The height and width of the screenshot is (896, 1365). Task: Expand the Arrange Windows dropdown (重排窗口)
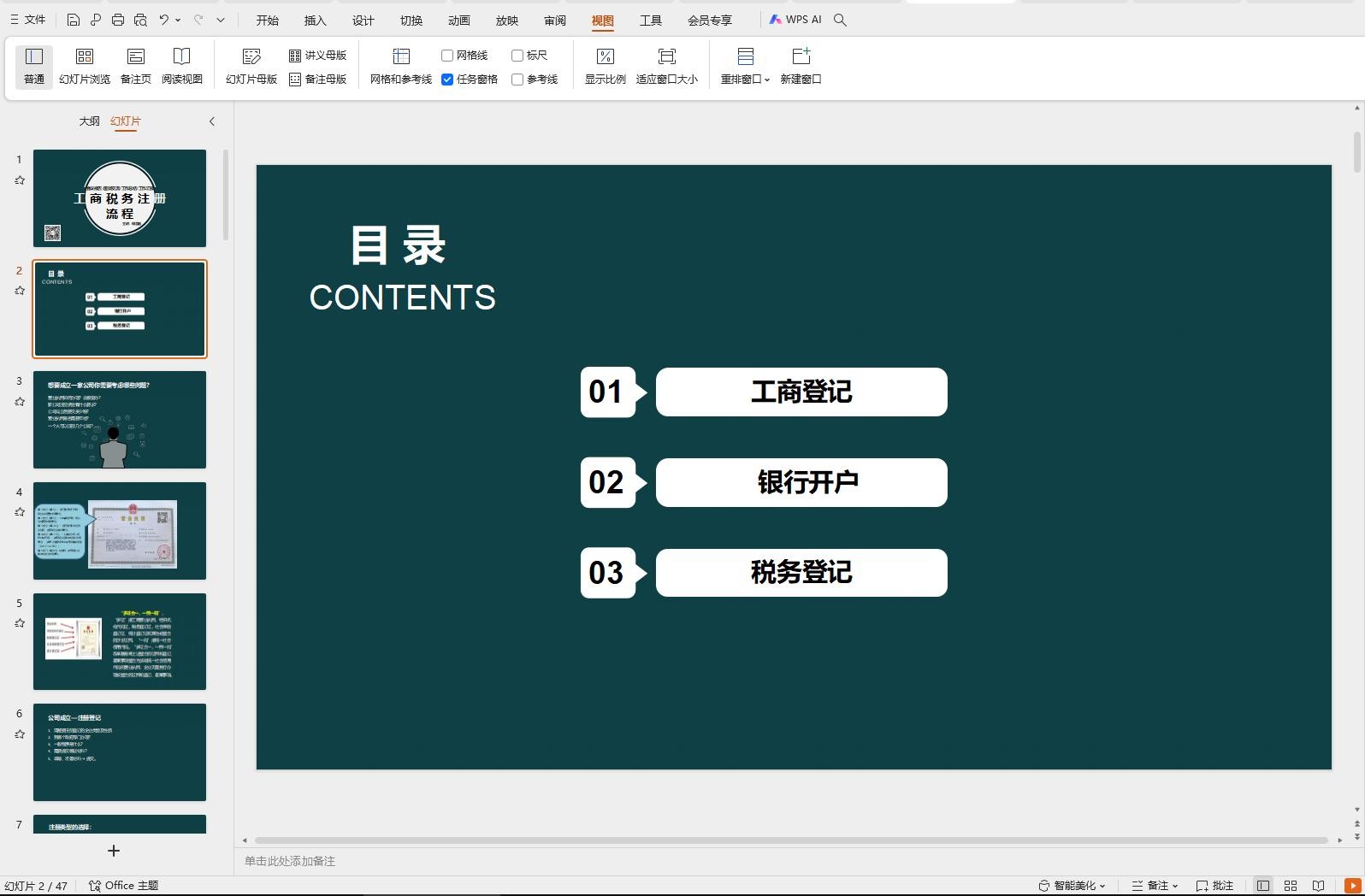[745, 66]
